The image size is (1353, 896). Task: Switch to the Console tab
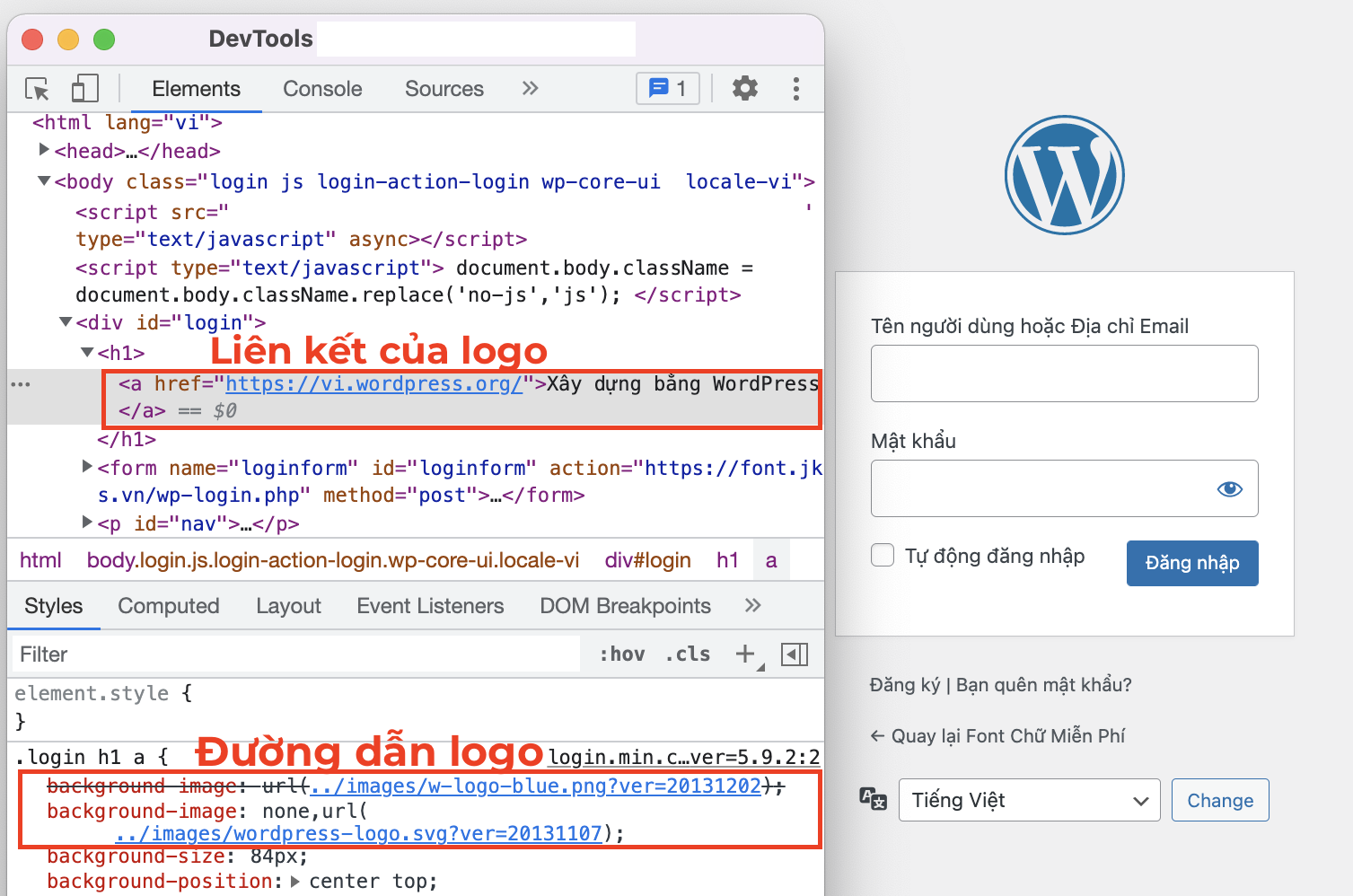[321, 88]
